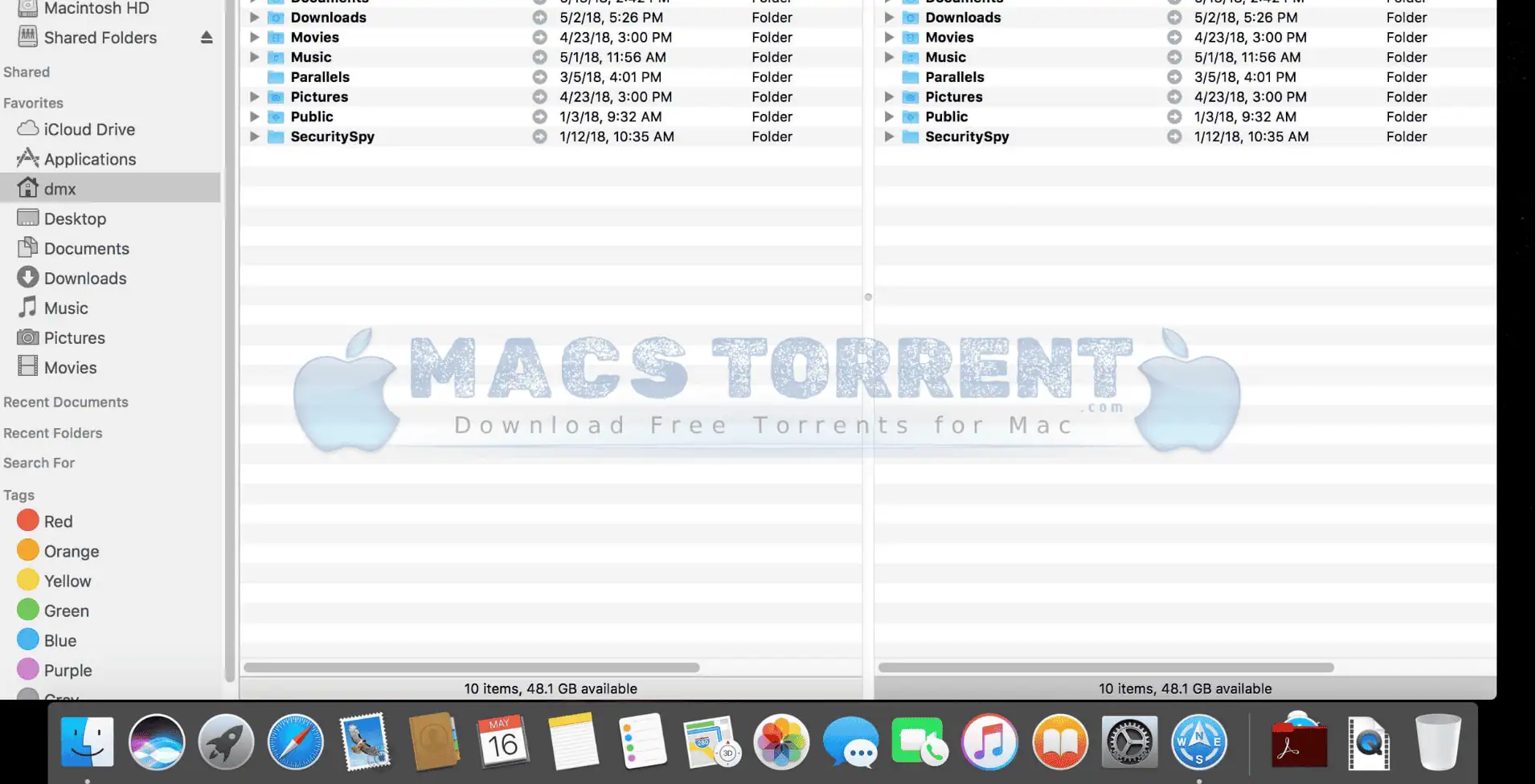This screenshot has height=784, width=1536.
Task: Open iTunes music icon in Dock
Action: (989, 742)
